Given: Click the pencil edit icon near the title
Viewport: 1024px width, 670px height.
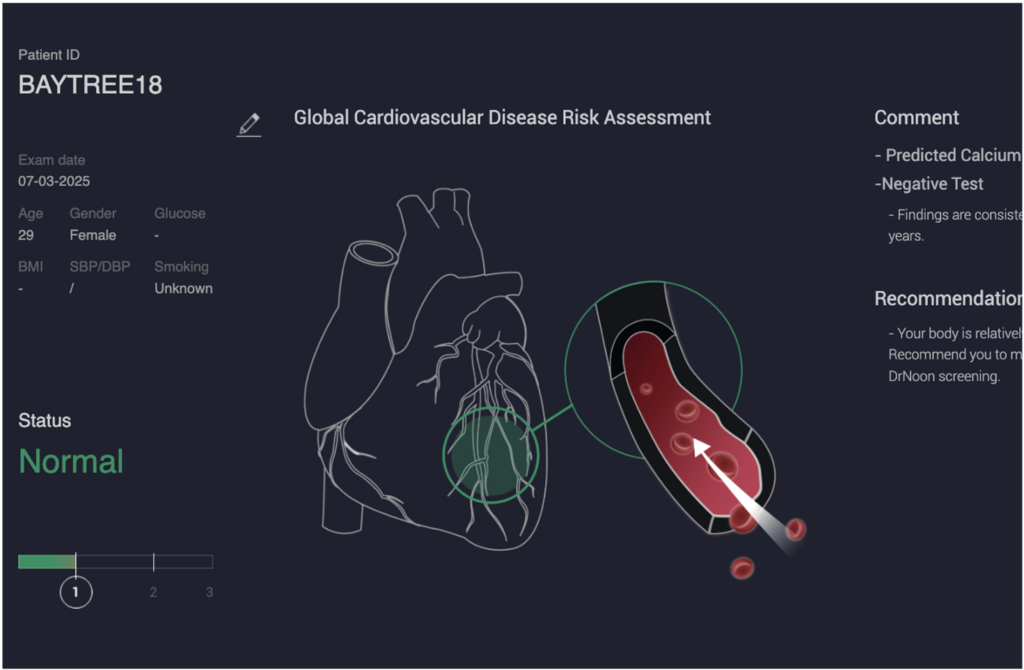Looking at the screenshot, I should click(x=248, y=124).
